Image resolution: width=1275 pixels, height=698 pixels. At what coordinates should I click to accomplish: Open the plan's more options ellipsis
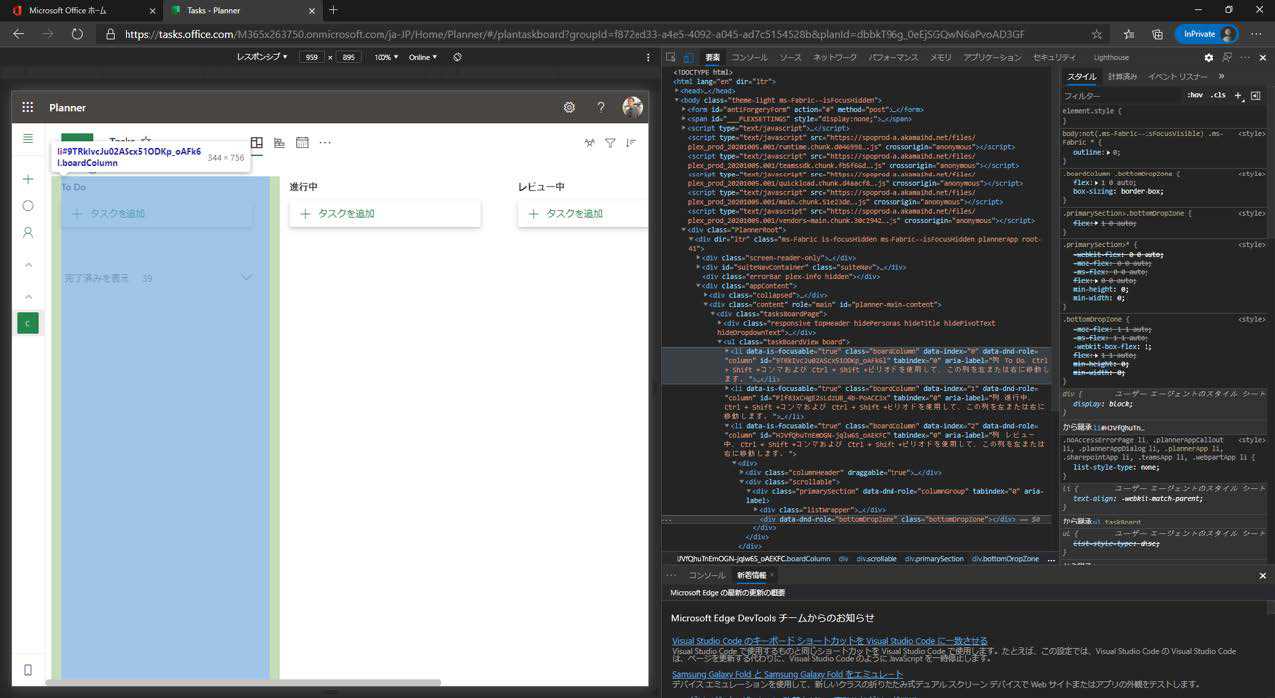[325, 143]
